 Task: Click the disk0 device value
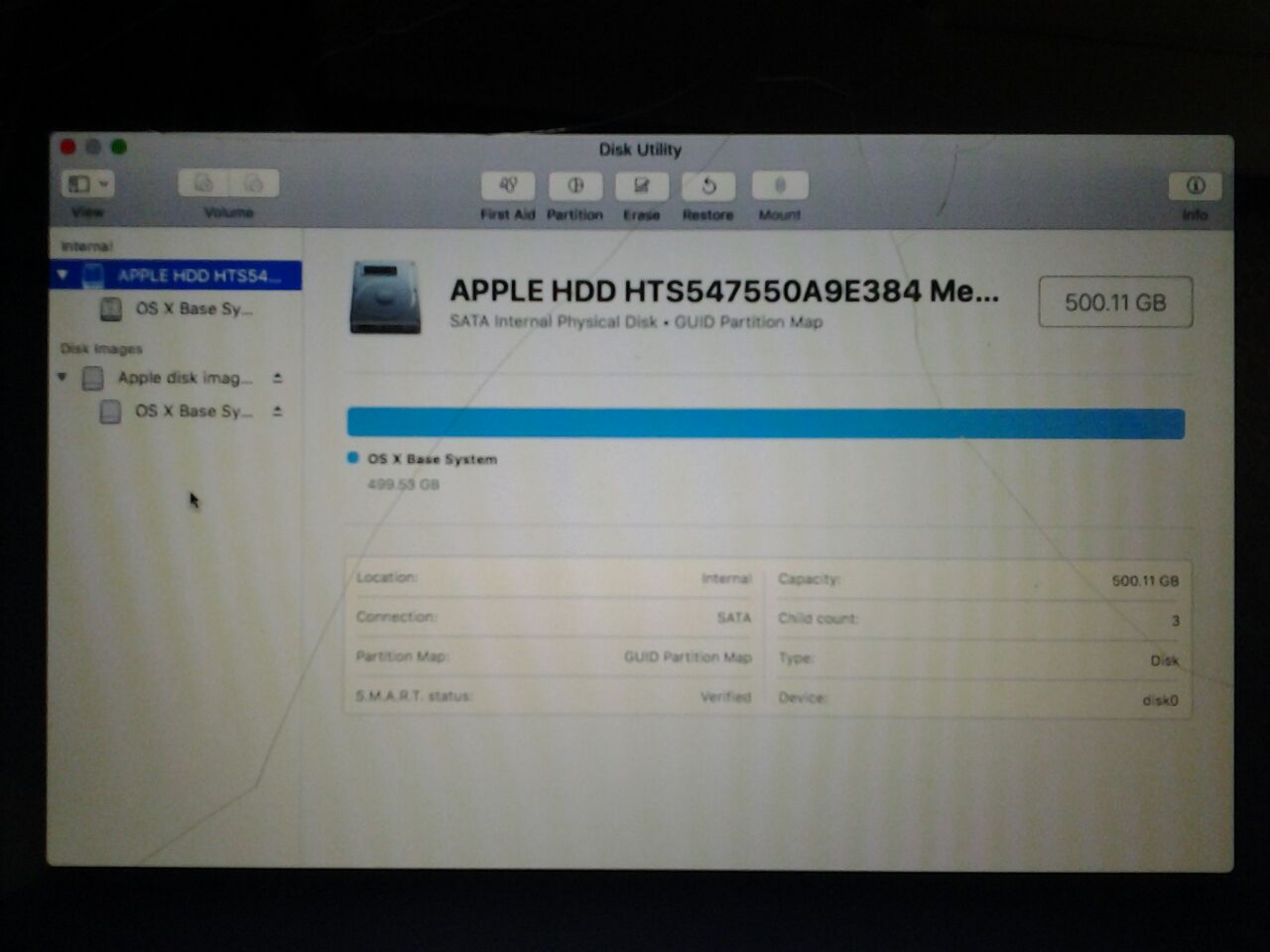(1160, 700)
